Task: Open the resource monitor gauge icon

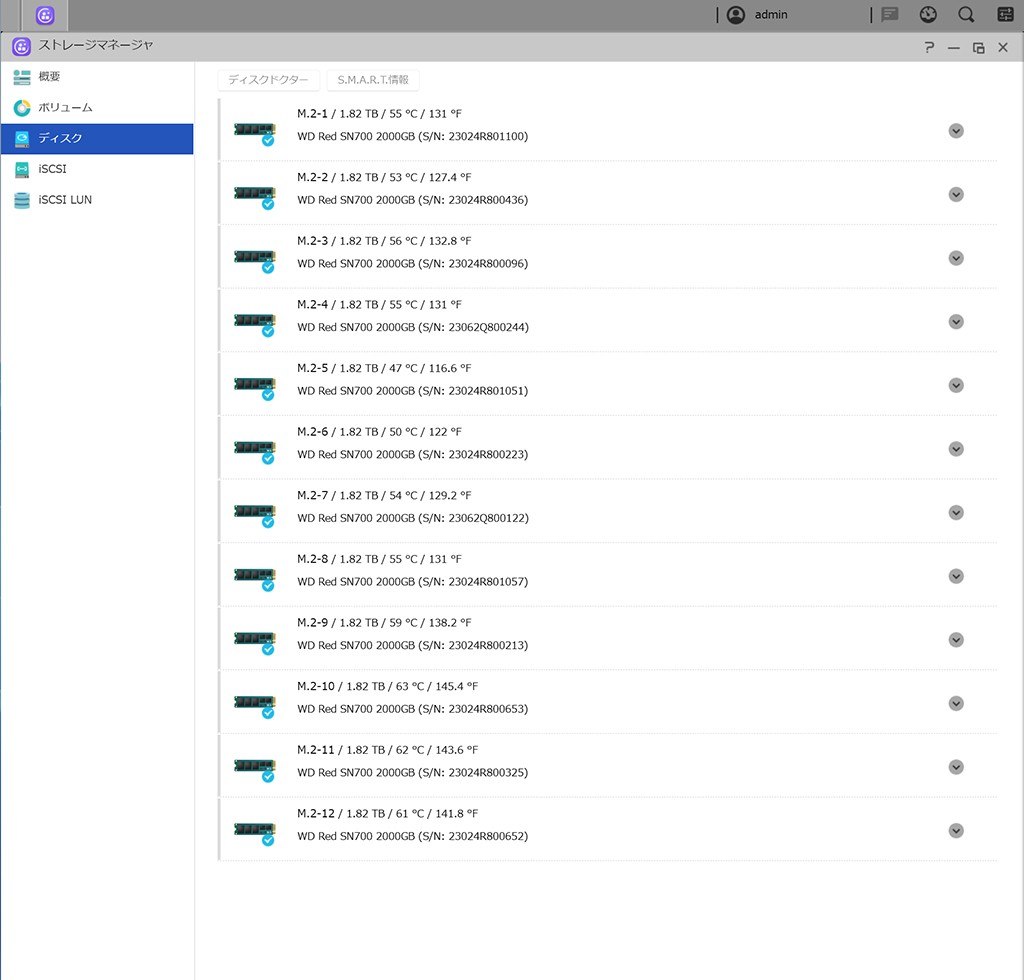Action: pyautogui.click(x=928, y=14)
